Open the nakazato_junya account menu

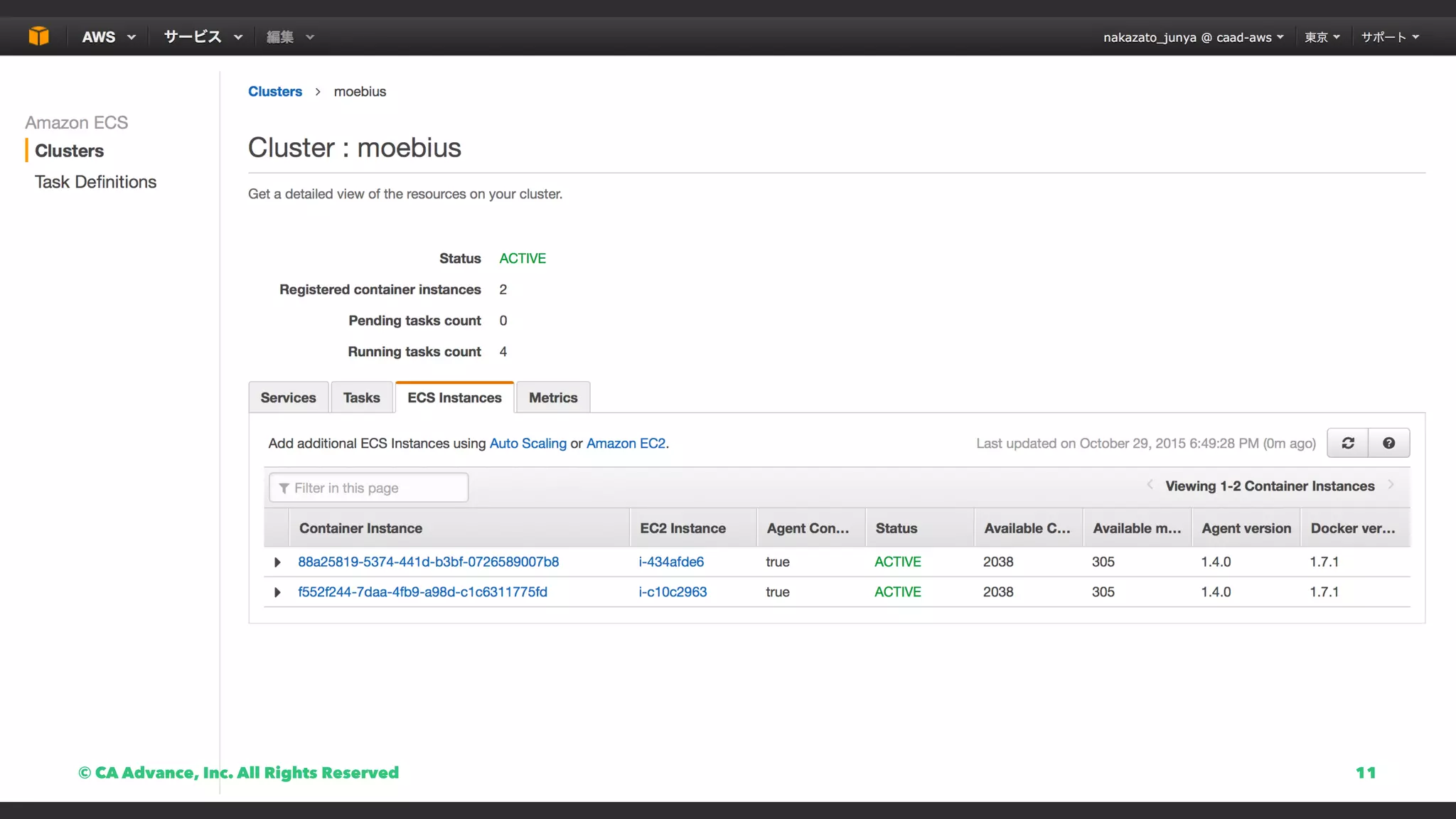1193,37
